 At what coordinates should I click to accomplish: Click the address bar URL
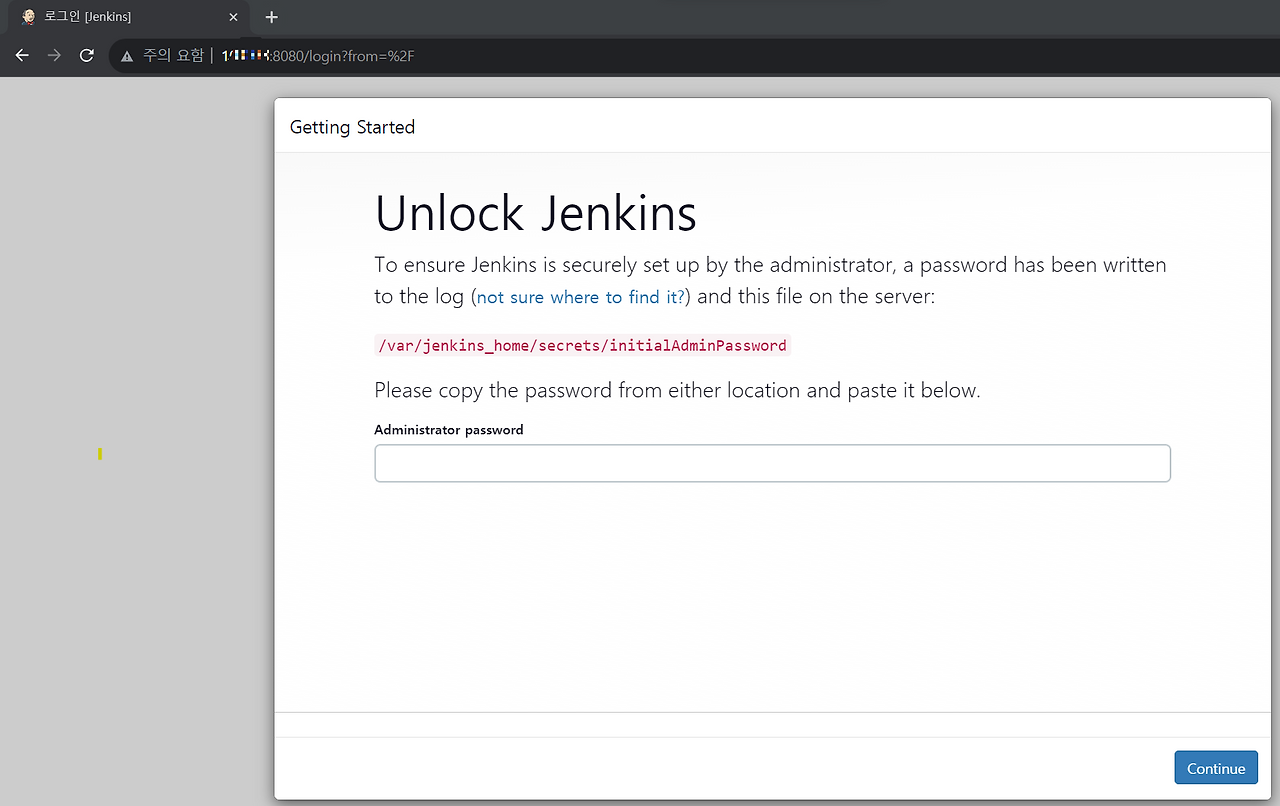318,56
